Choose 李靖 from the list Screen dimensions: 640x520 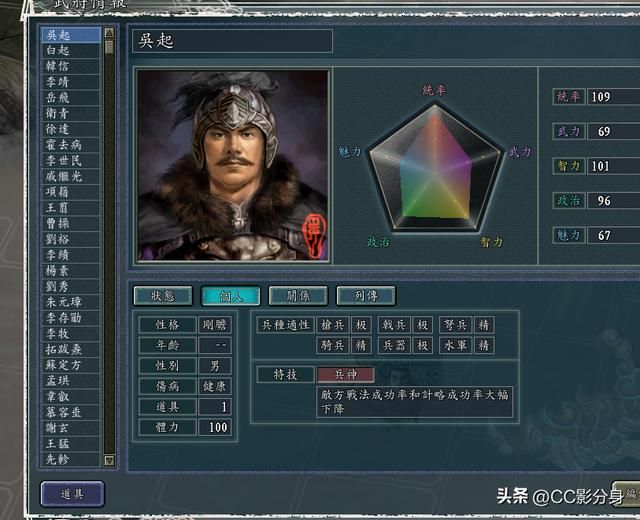(x=71, y=82)
